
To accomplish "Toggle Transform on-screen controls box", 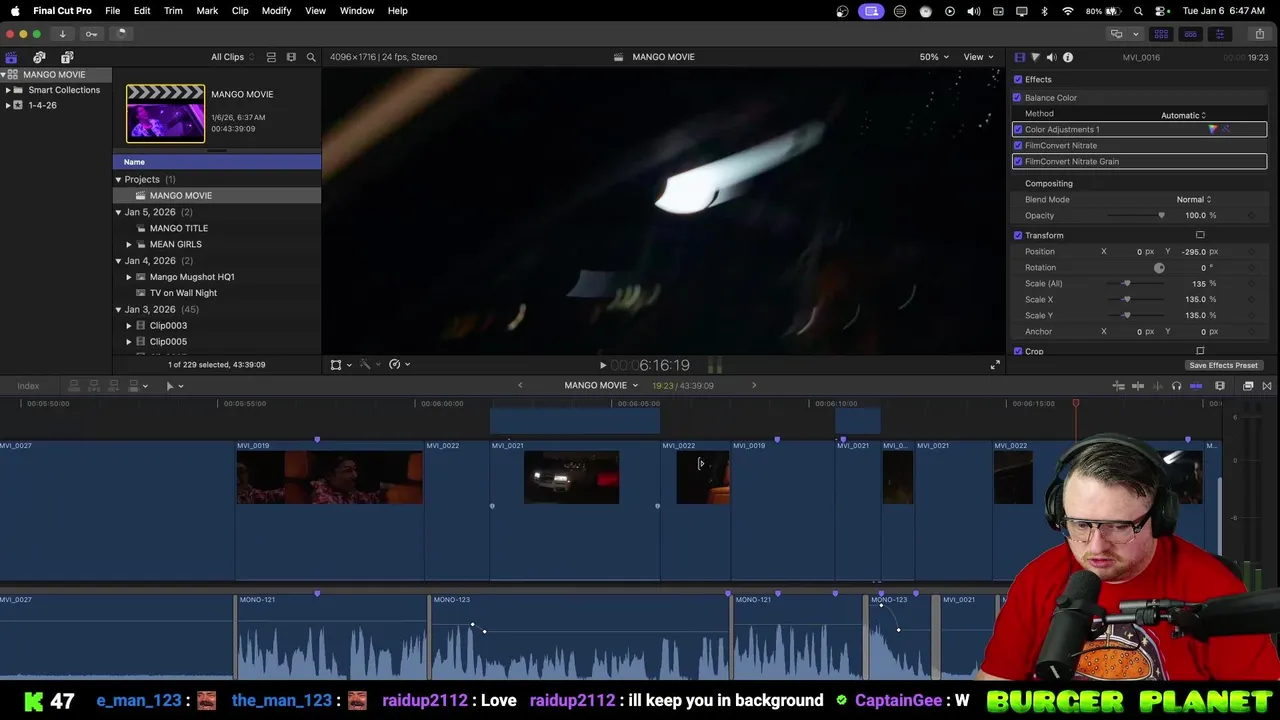I will coord(1200,235).
